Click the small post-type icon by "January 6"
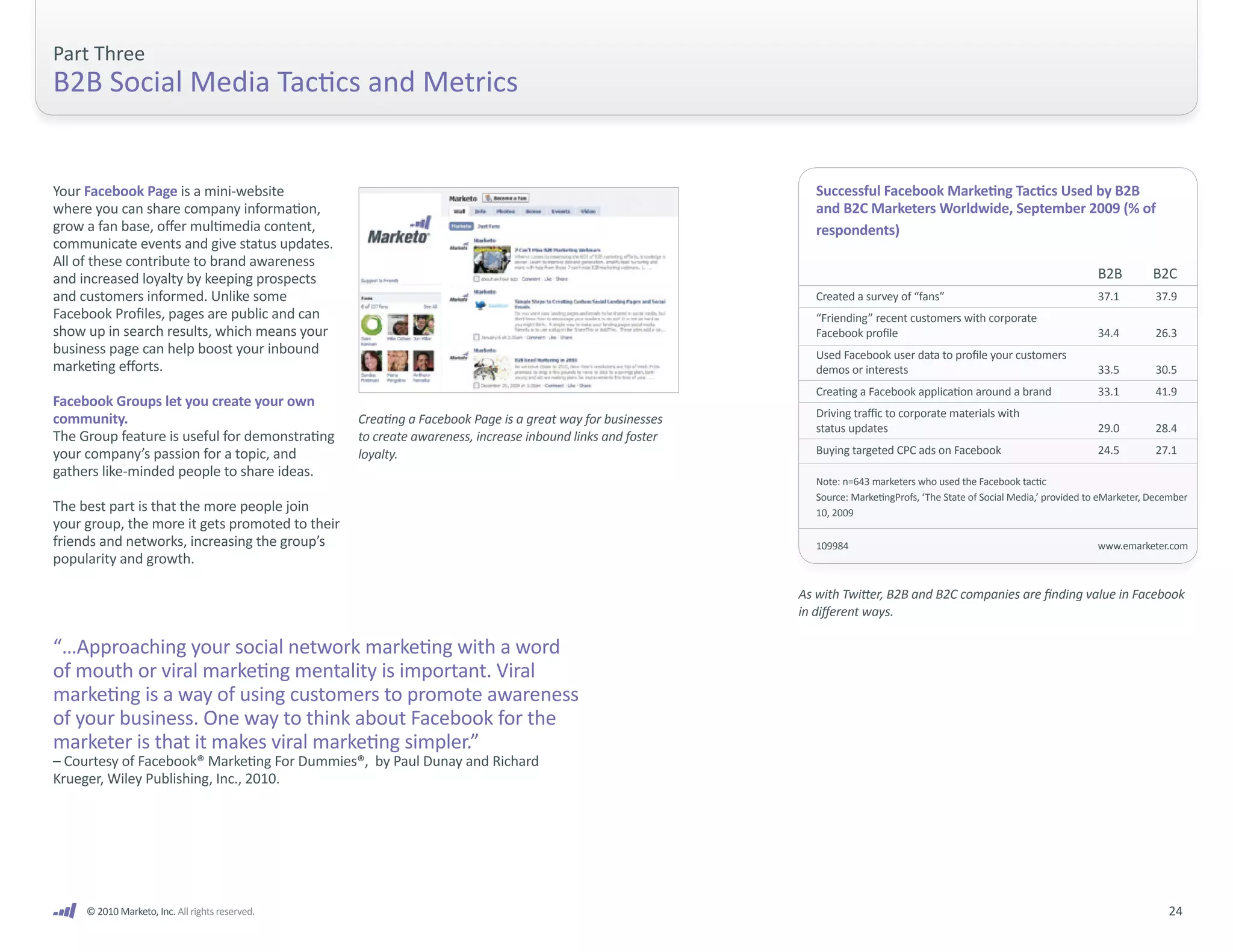This screenshot has height=952, width=1233. point(476,338)
